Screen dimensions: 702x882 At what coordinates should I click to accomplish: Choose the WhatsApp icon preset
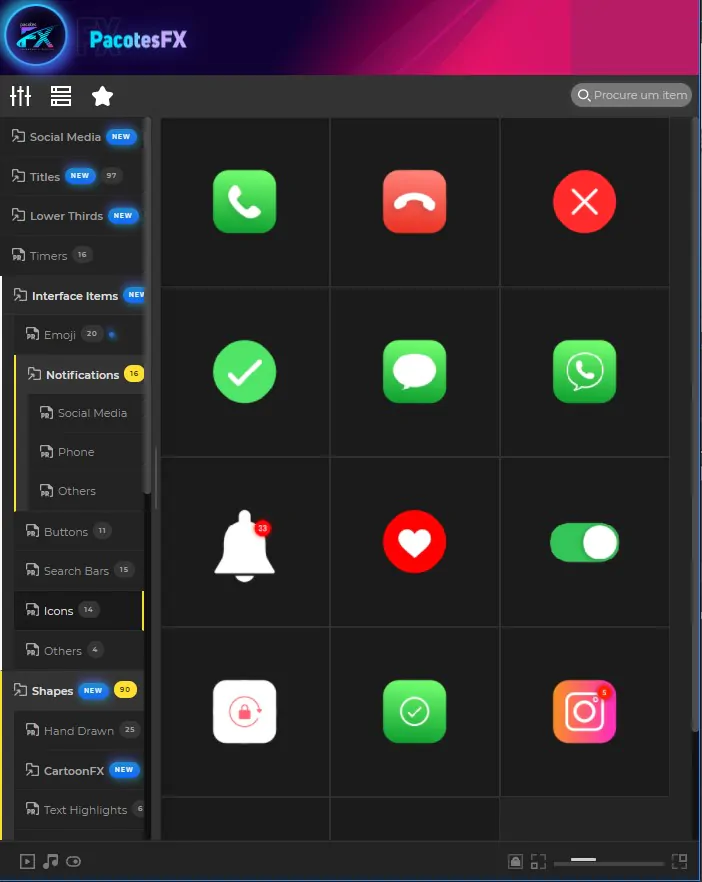click(584, 372)
